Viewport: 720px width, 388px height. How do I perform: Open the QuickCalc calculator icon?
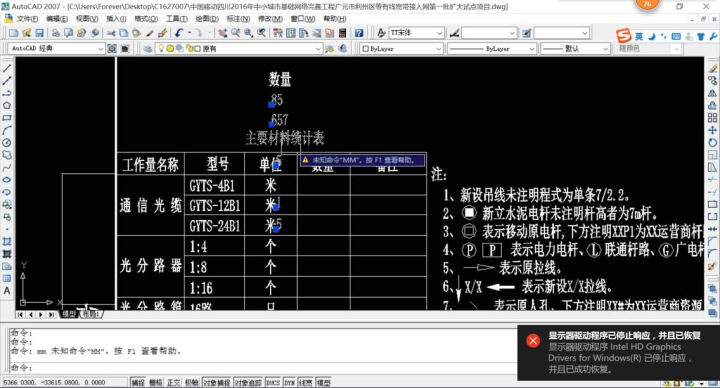(x=343, y=33)
